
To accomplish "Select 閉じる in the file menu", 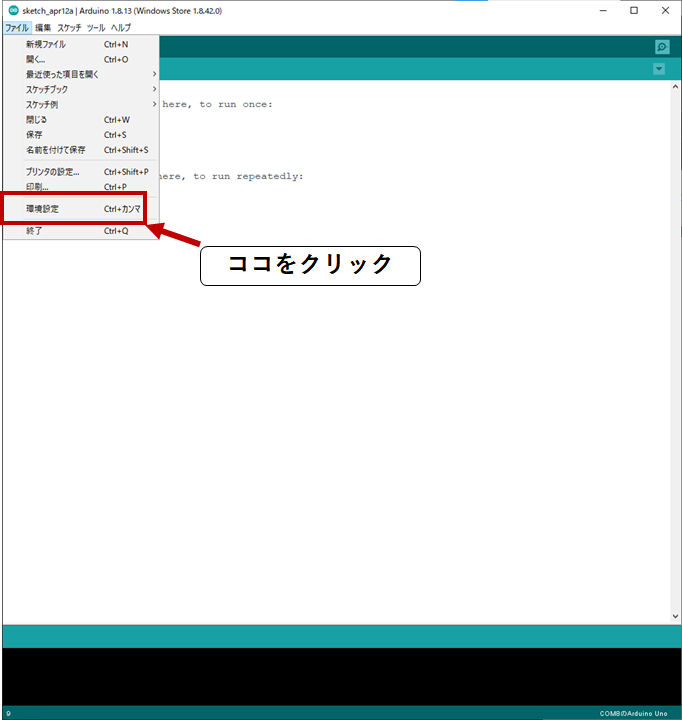I will coord(81,119).
